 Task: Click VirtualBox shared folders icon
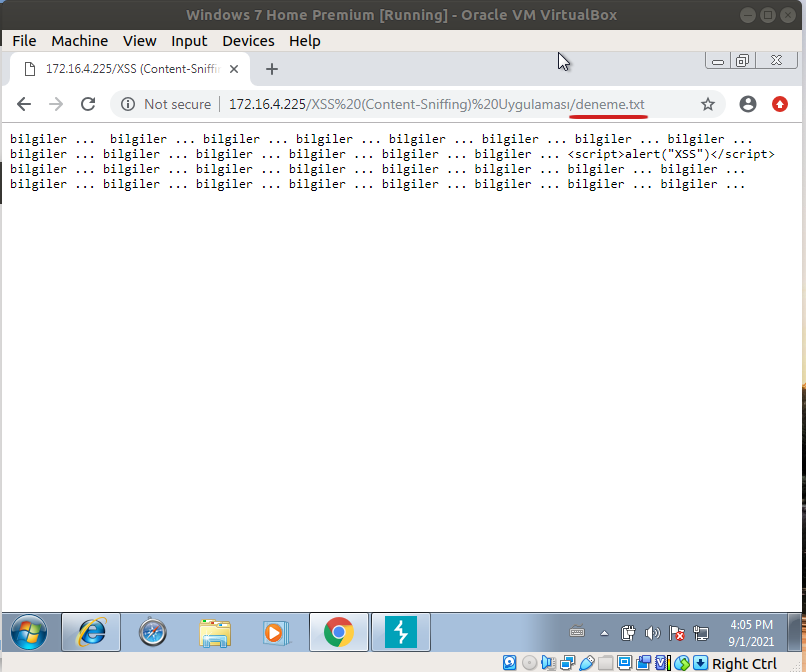point(606,663)
